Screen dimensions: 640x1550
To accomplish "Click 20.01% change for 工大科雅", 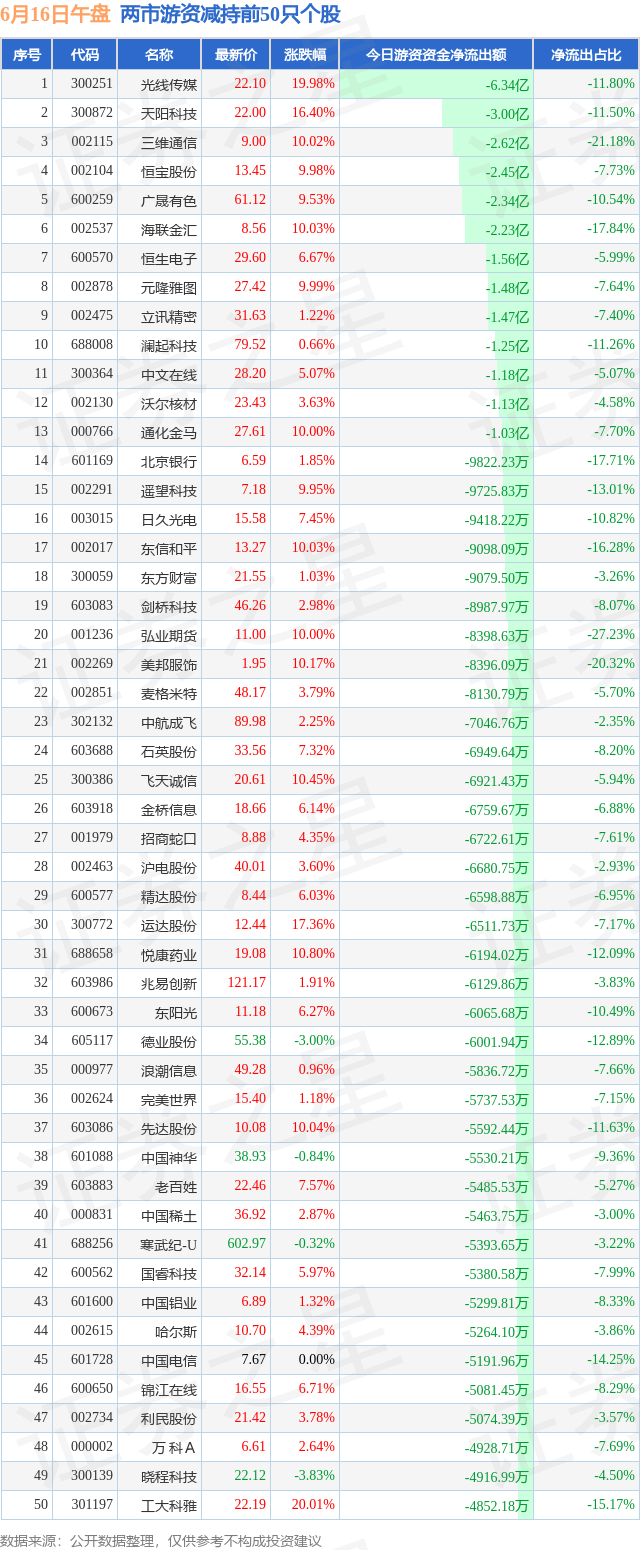I will click(x=314, y=1505).
